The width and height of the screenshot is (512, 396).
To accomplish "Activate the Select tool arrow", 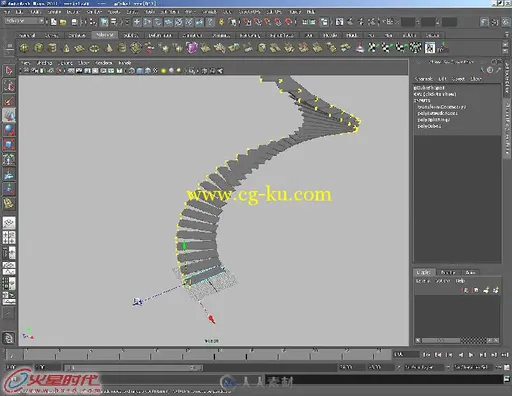I will click(x=9, y=71).
